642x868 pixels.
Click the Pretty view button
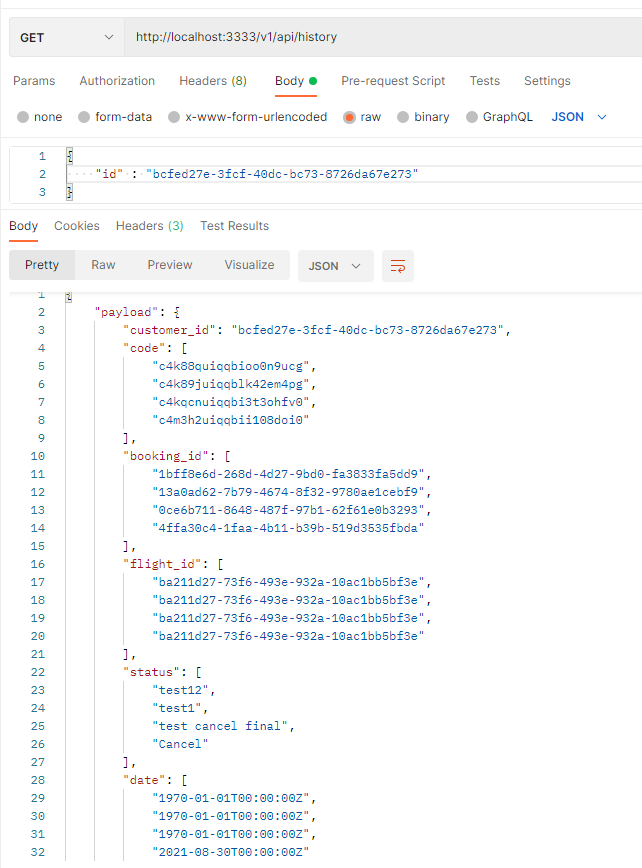(42, 265)
